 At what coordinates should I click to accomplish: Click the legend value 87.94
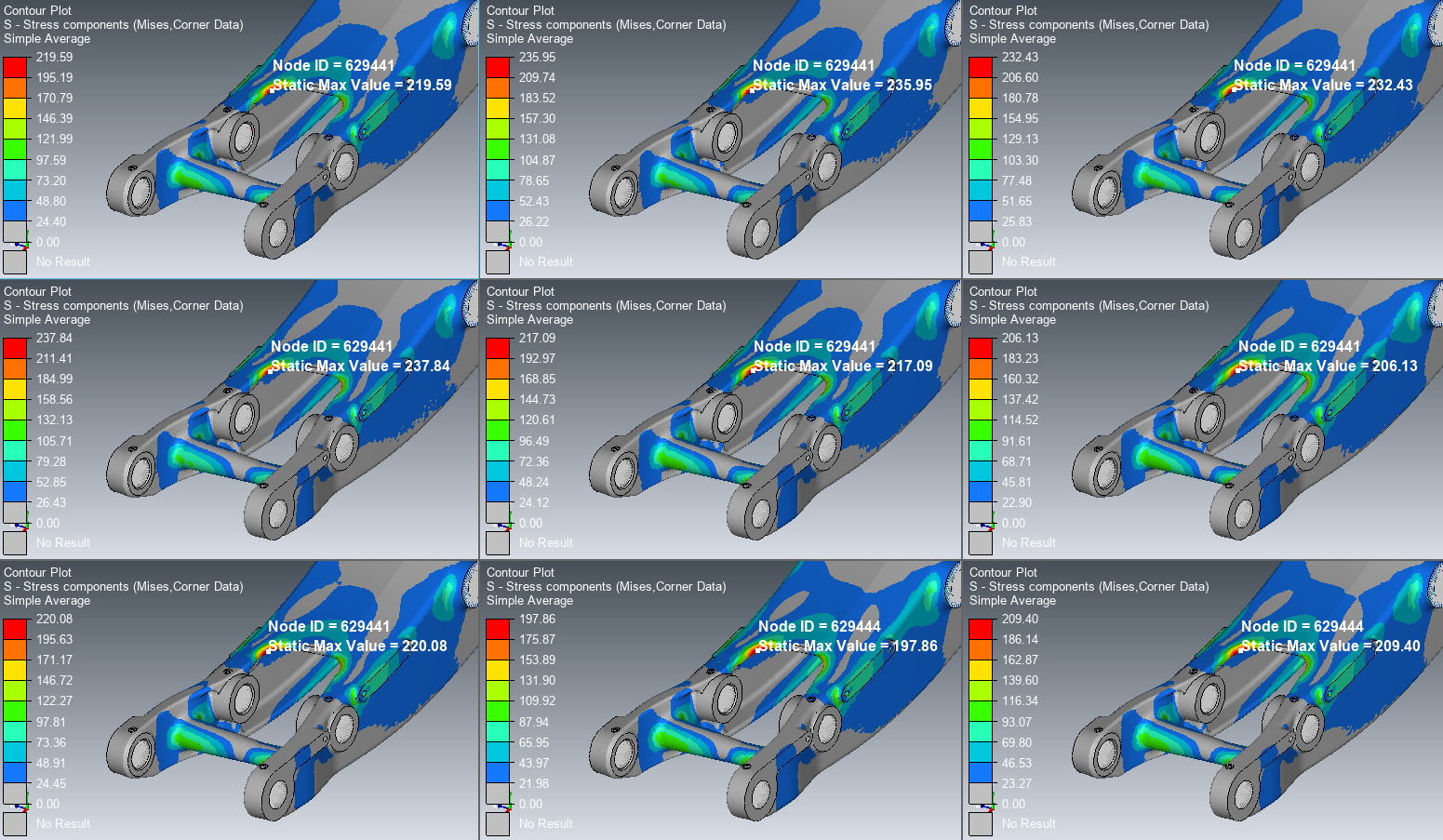[x=534, y=722]
